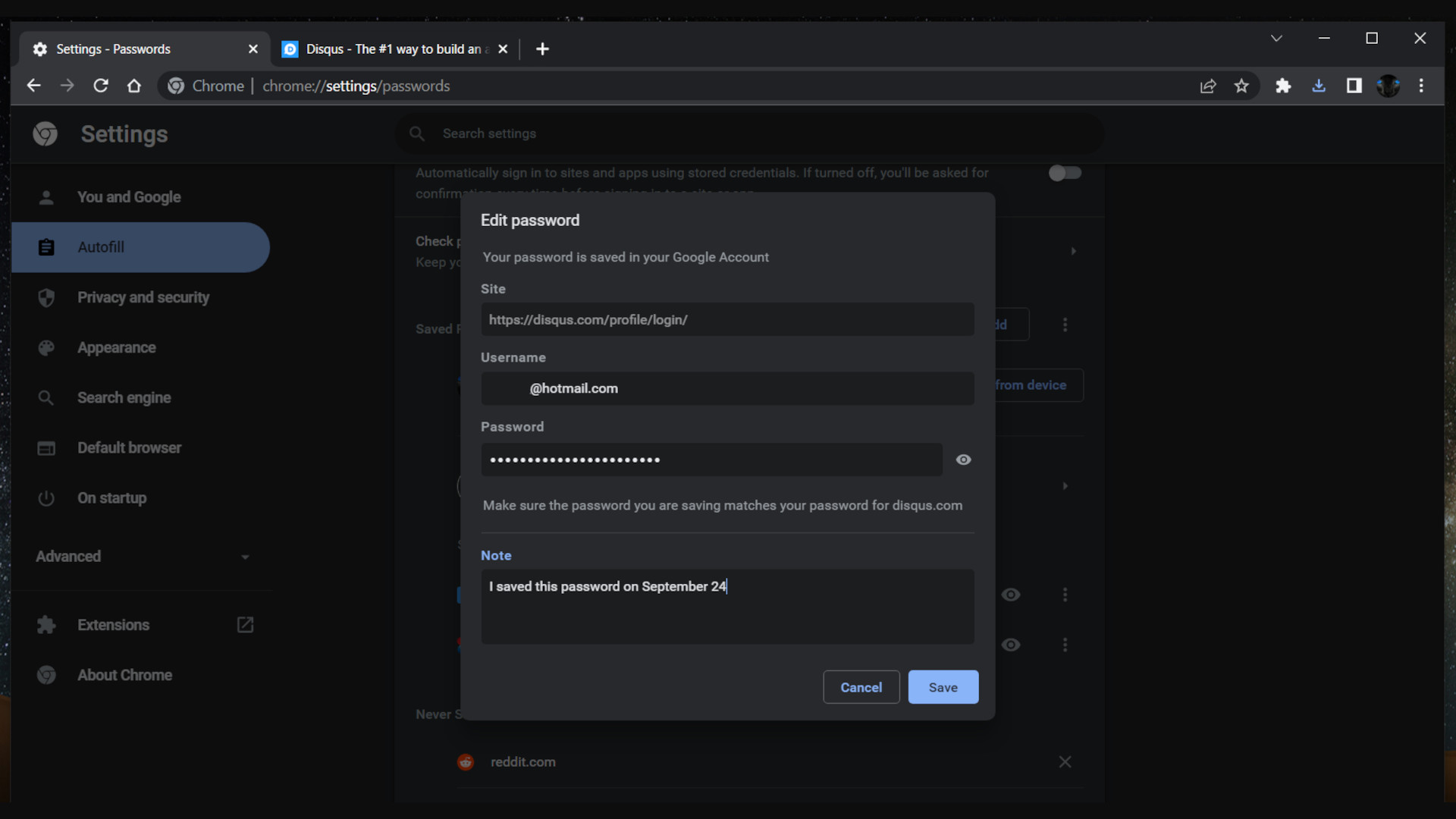This screenshot has width=1456, height=819.
Task: Close the Disqus tab
Action: tap(503, 49)
